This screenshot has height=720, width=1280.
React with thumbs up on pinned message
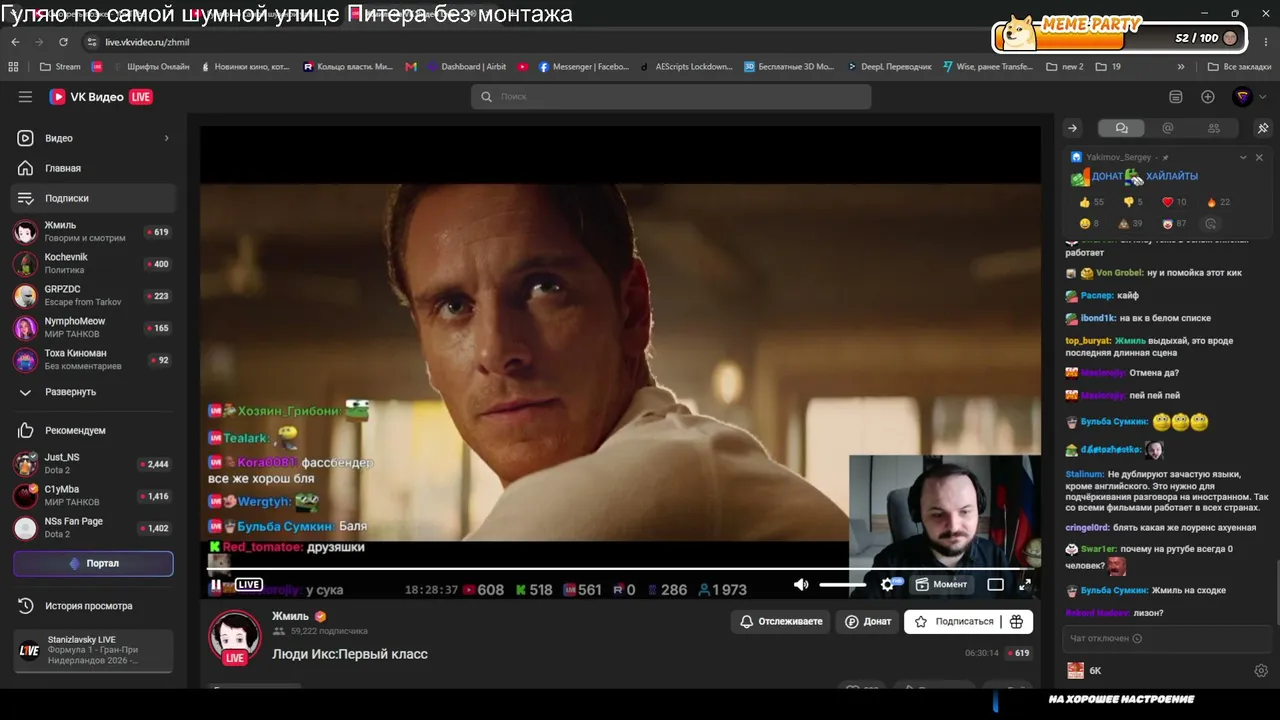click(1090, 202)
